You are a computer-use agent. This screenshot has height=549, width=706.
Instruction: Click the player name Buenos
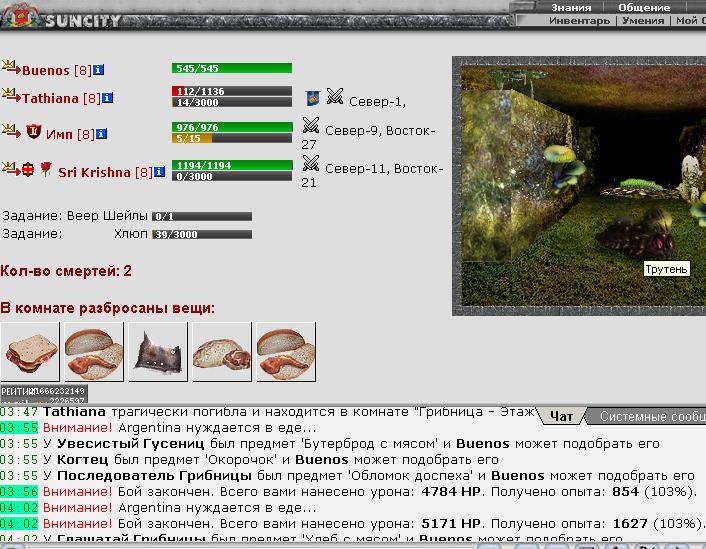[45, 70]
